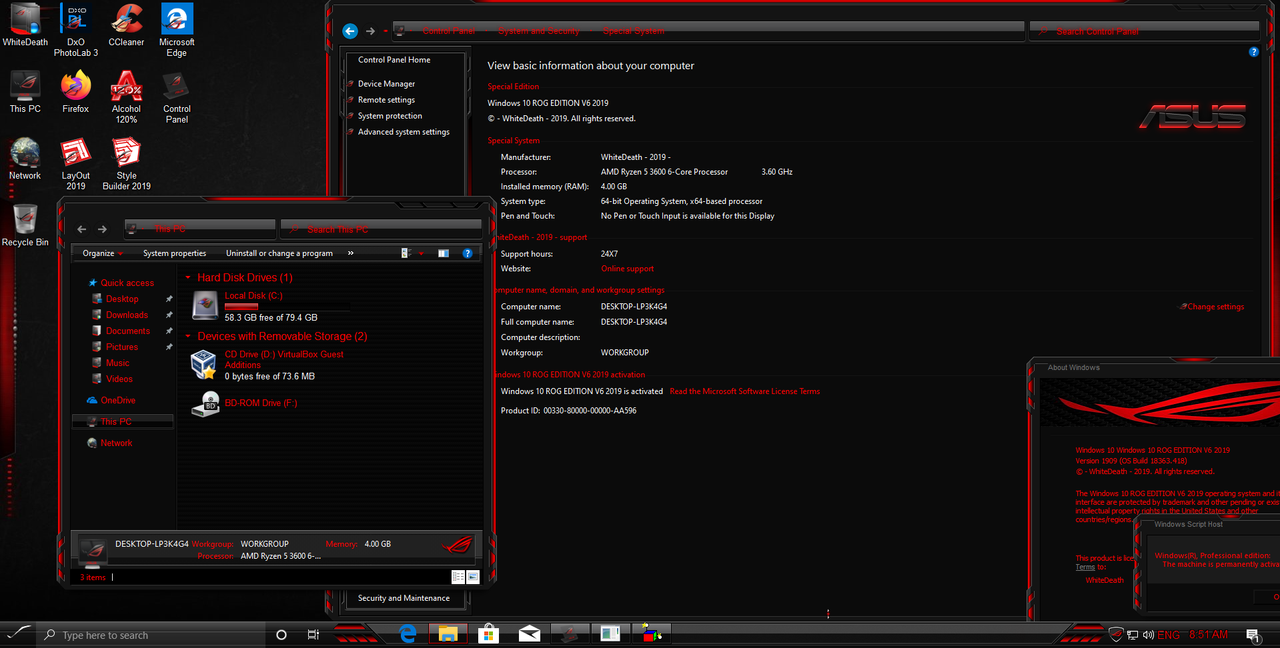The height and width of the screenshot is (648, 1280).
Task: Select Music in the navigation pane
Action: [118, 363]
